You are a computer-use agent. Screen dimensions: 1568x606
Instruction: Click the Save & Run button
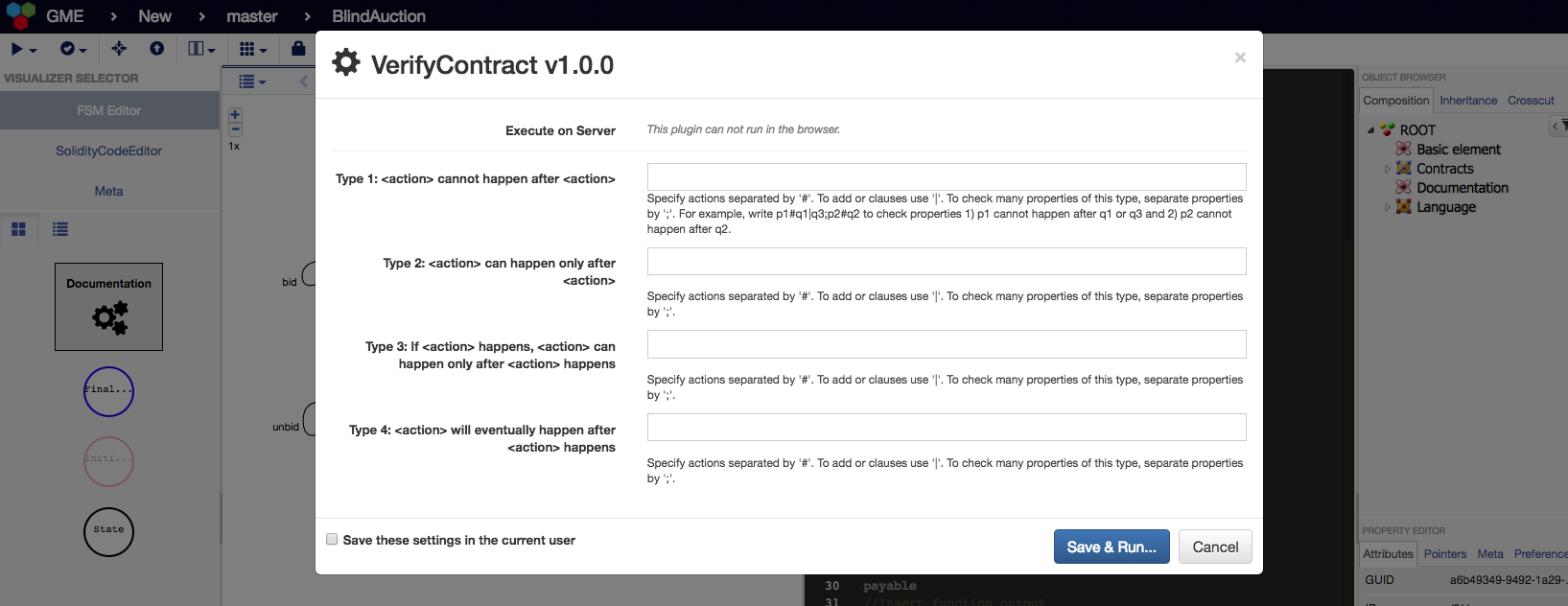1112,547
